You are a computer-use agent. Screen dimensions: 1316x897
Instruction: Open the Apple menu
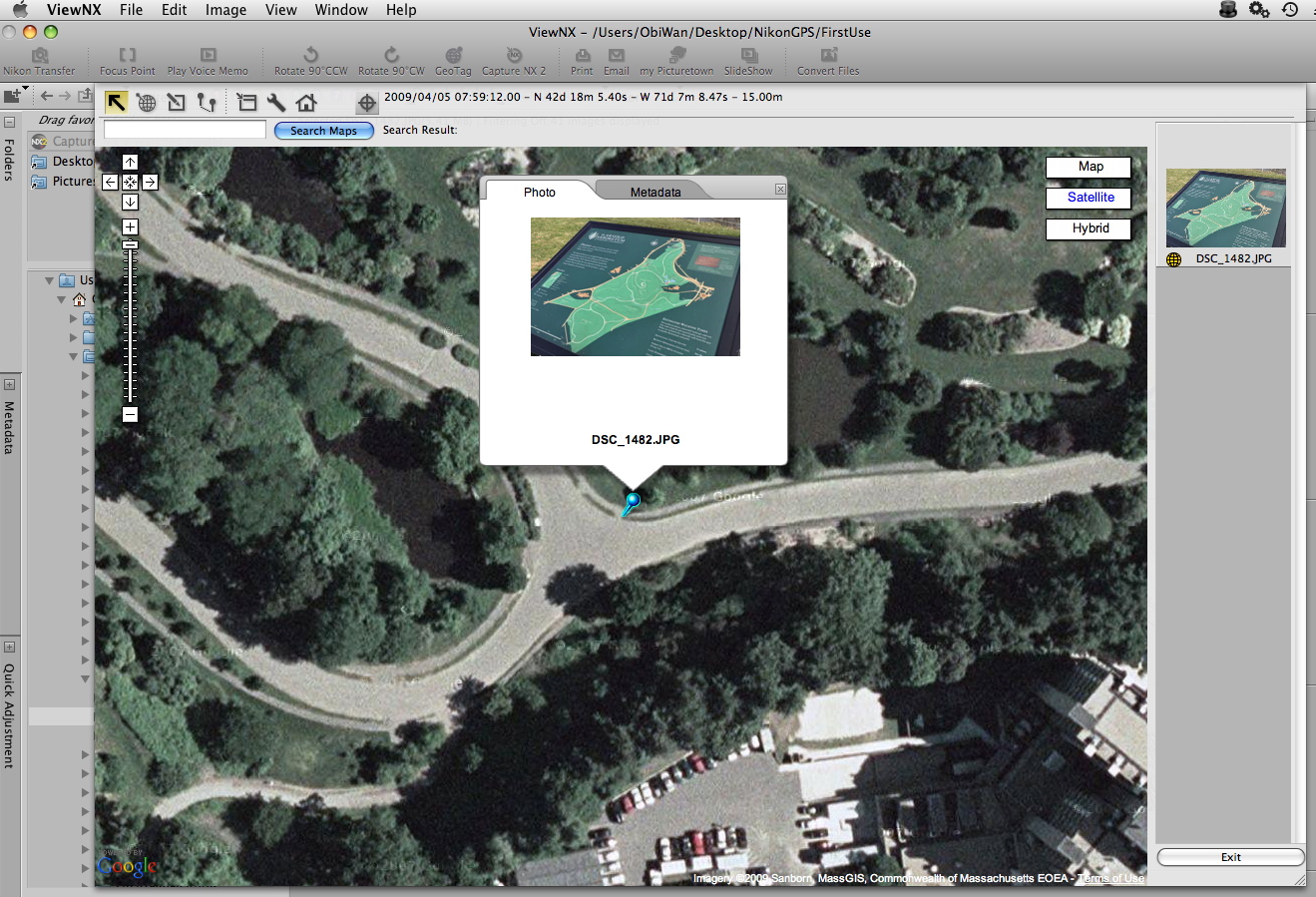20,10
